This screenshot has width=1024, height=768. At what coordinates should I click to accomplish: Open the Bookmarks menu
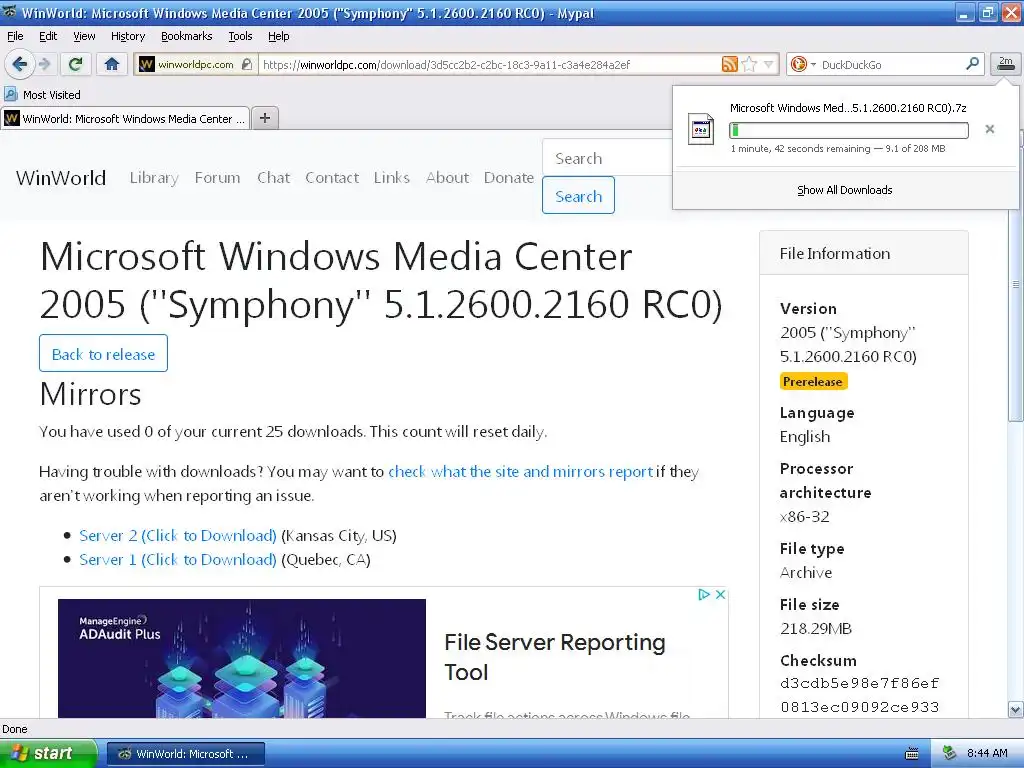pos(187,36)
